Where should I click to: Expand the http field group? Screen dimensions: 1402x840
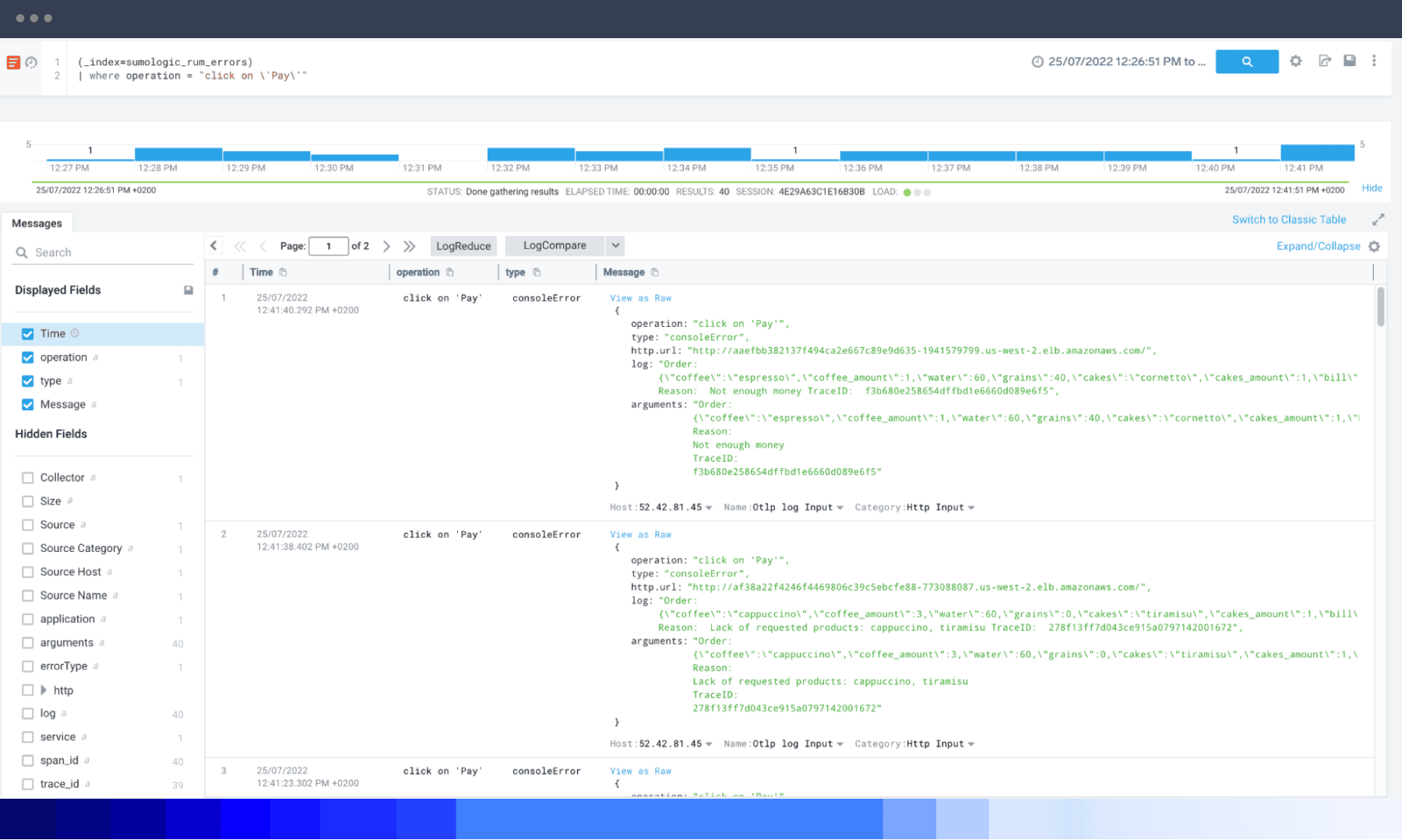(44, 691)
